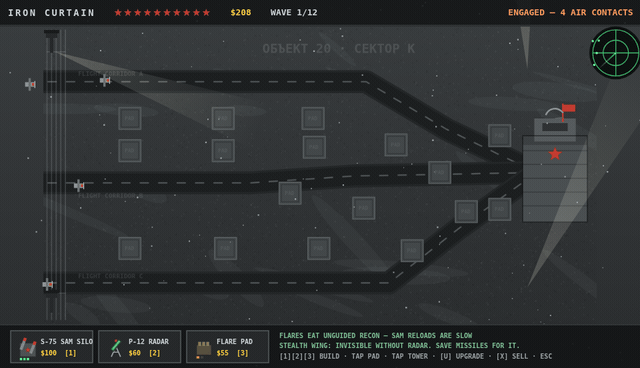Click the ESC hint text
The image size is (640, 368).
pos(546,356)
